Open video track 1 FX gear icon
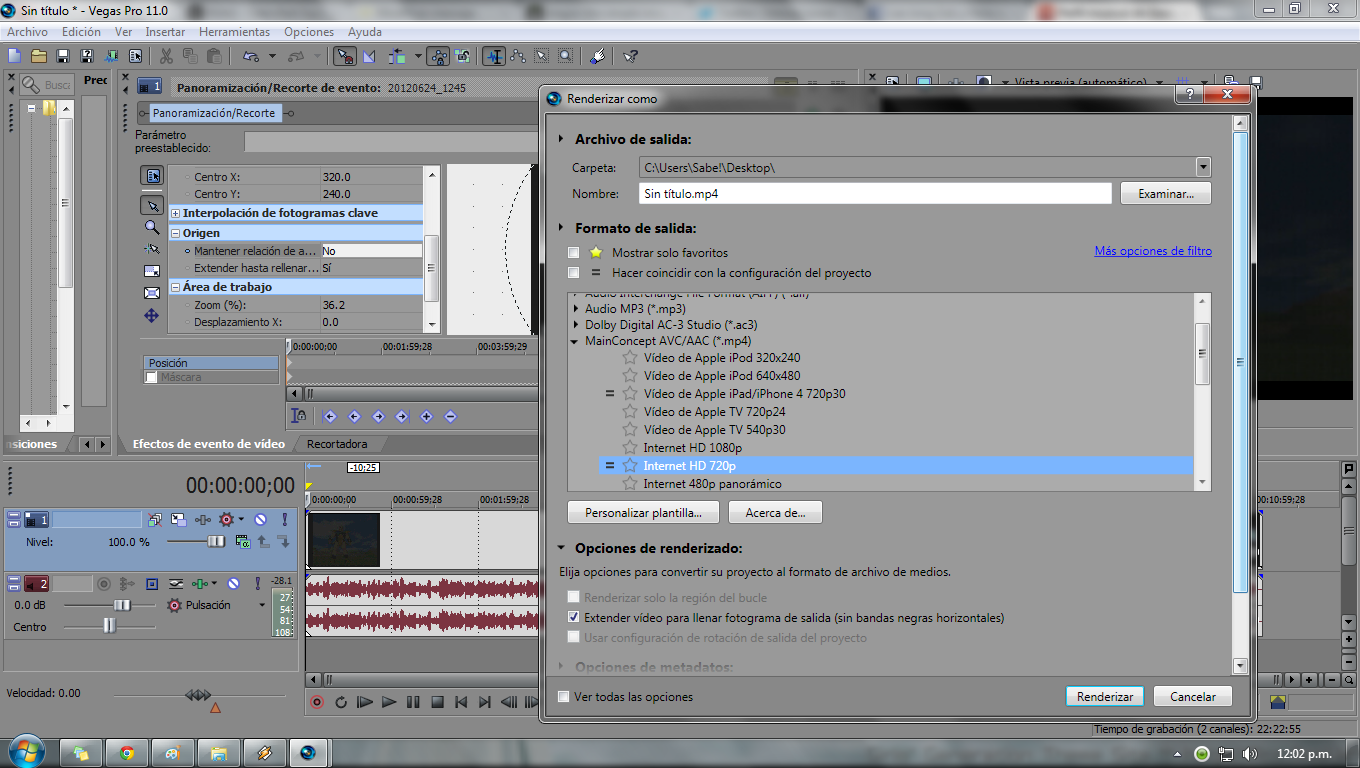Viewport: 1360px width, 768px height. tap(227, 520)
